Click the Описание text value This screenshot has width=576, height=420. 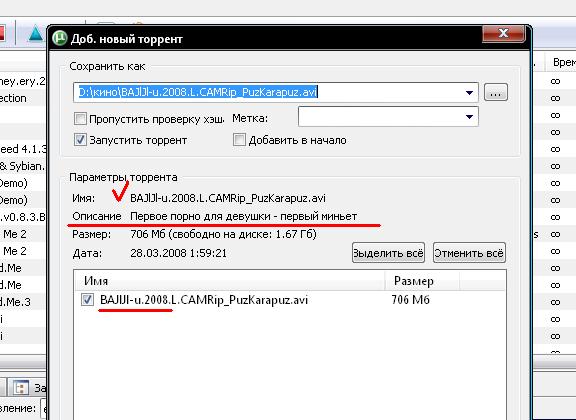tap(243, 216)
